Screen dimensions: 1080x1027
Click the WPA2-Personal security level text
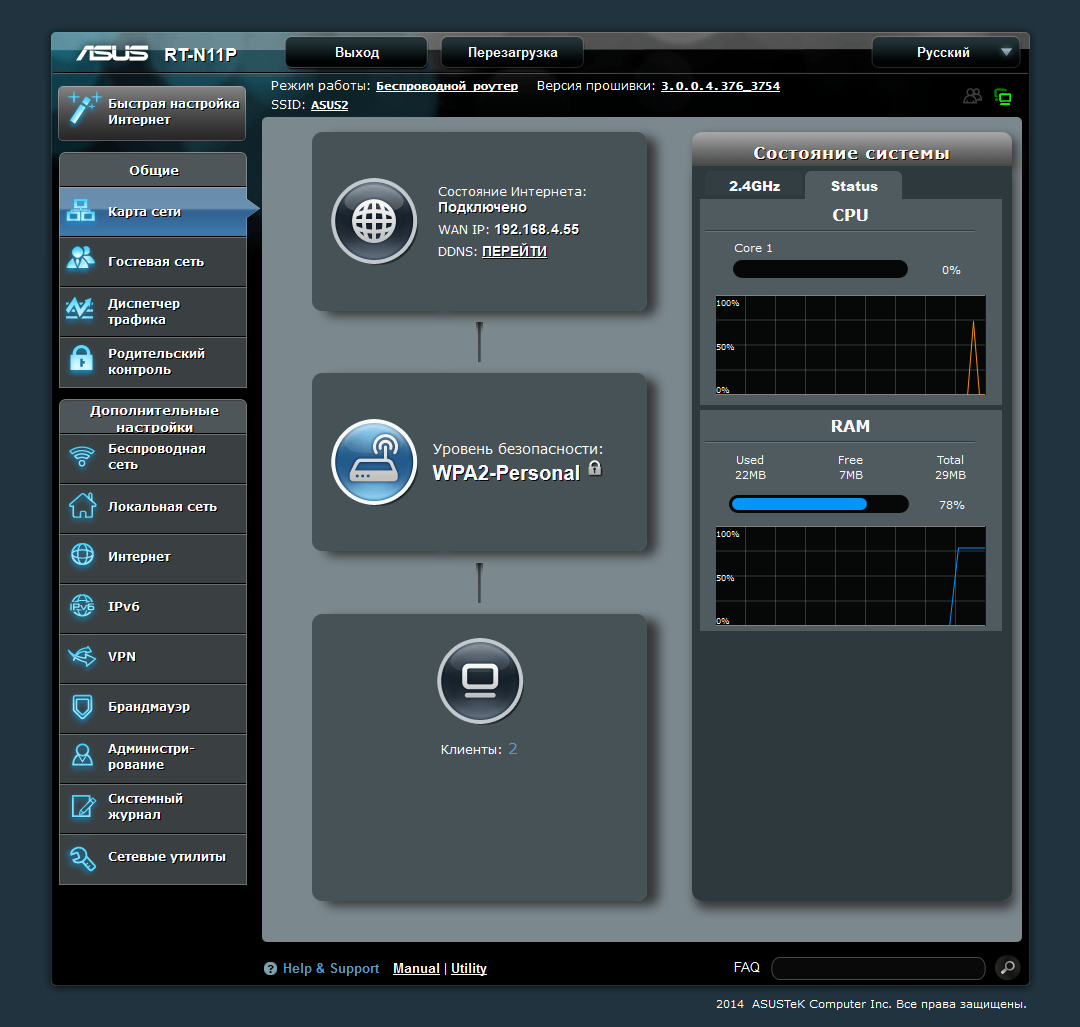click(506, 473)
